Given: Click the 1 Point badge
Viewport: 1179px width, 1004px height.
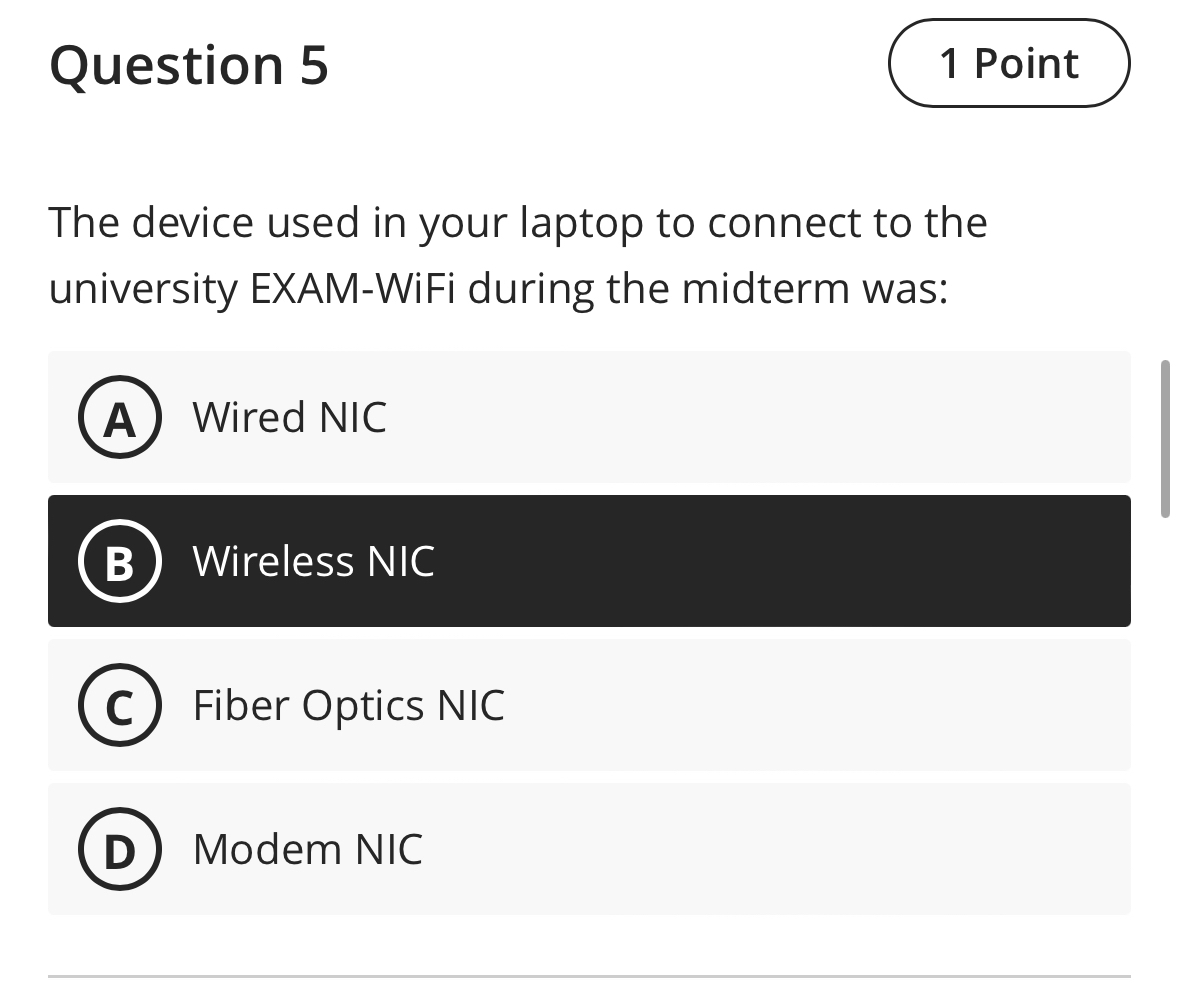Looking at the screenshot, I should click(1008, 63).
